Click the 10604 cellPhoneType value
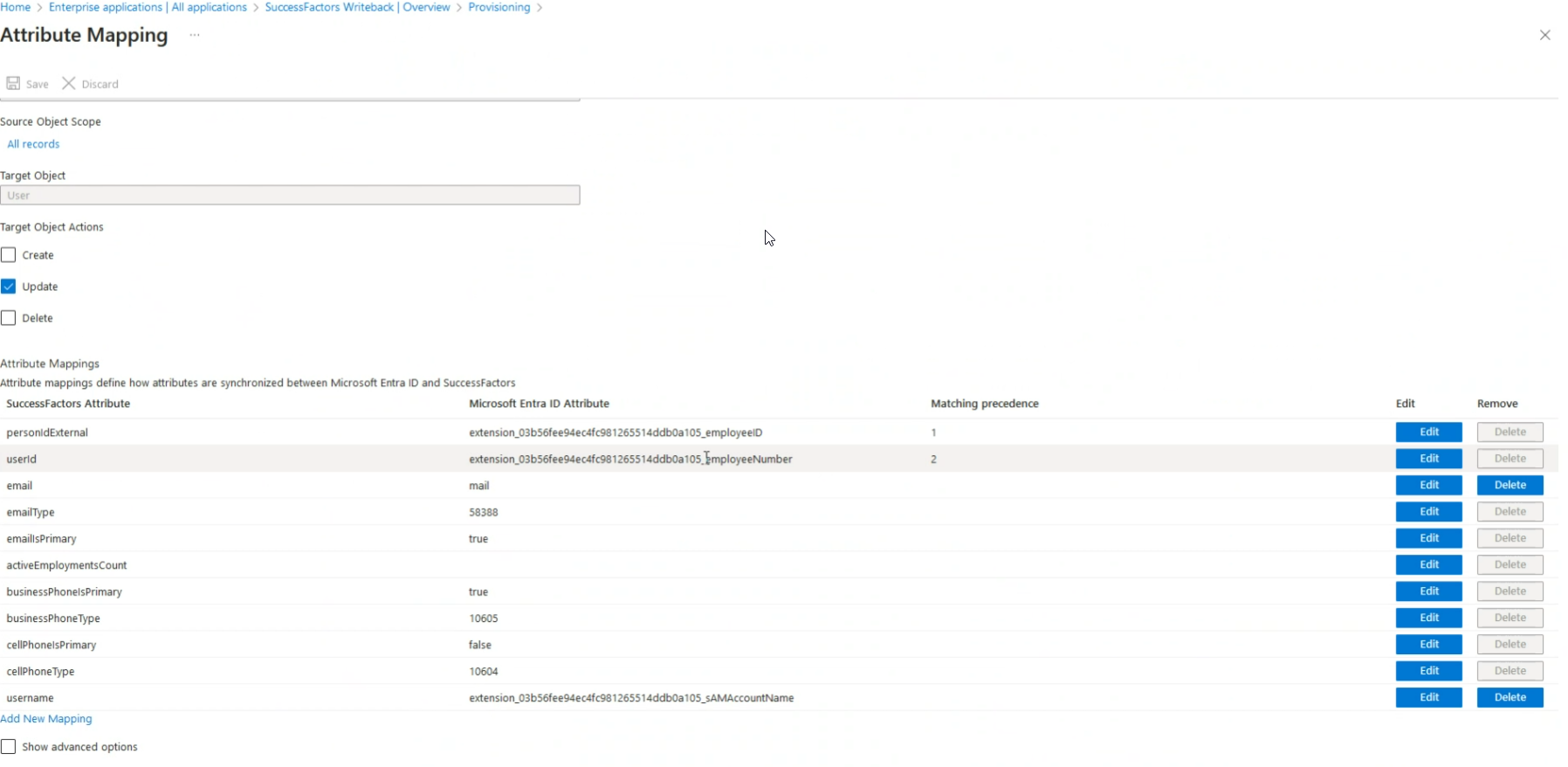This screenshot has width=1568, height=767. 484,672
